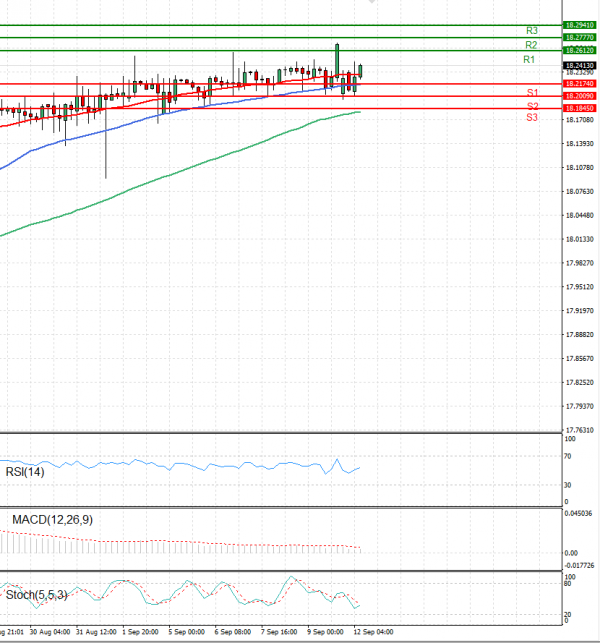This screenshot has width=600, height=643.
Task: Click the 7 Sep 16:00 time label
Action: click(x=279, y=632)
